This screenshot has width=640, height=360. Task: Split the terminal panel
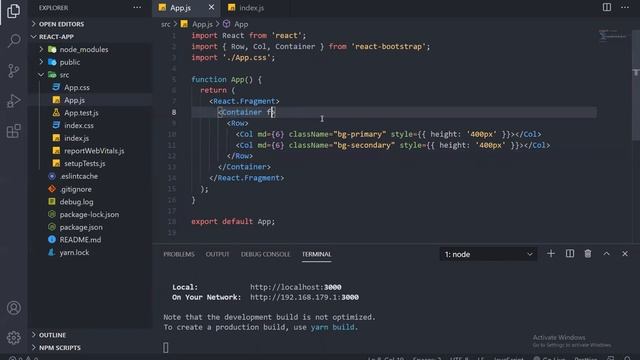coord(570,254)
